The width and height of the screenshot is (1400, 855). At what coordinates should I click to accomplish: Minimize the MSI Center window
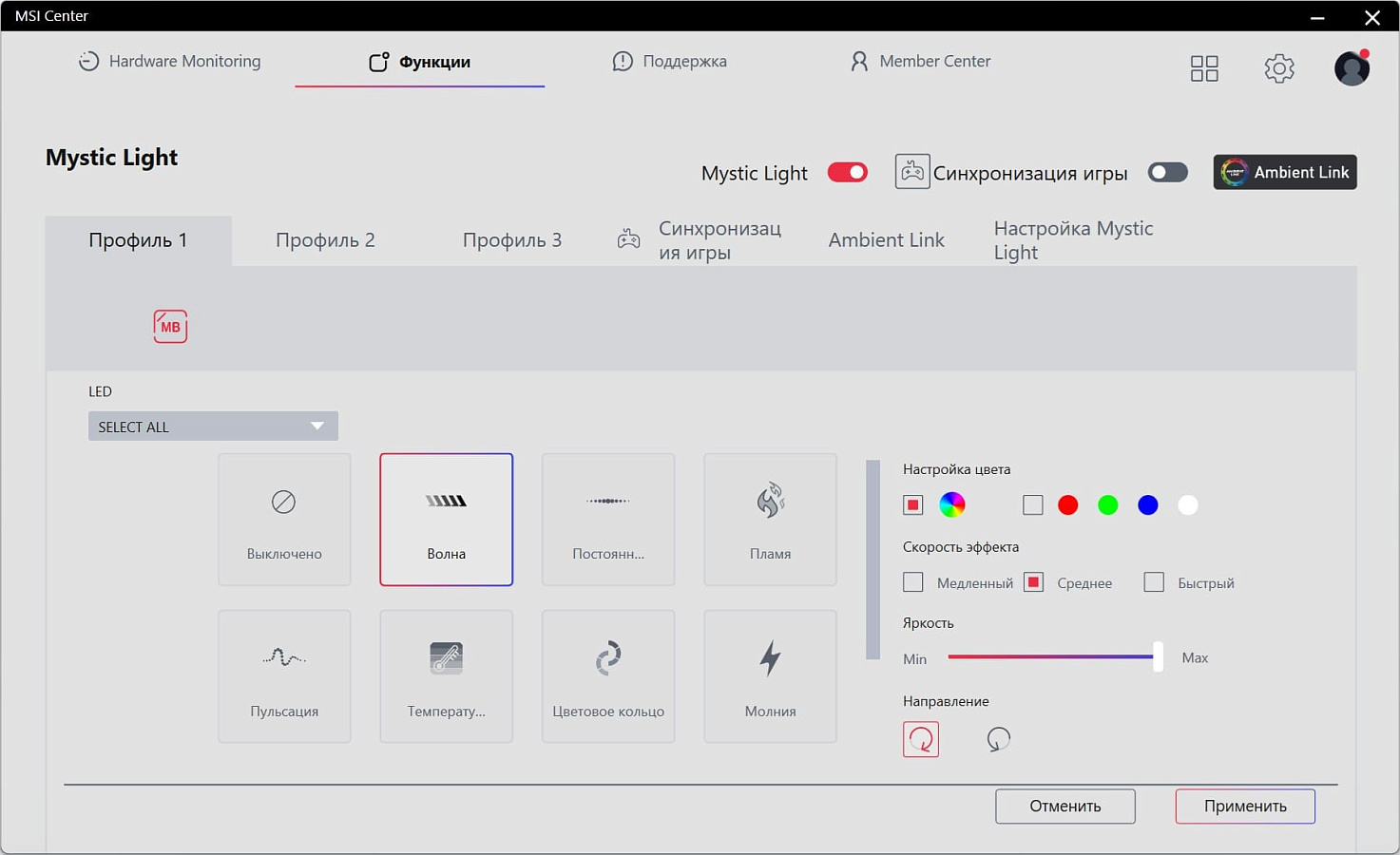click(1317, 17)
